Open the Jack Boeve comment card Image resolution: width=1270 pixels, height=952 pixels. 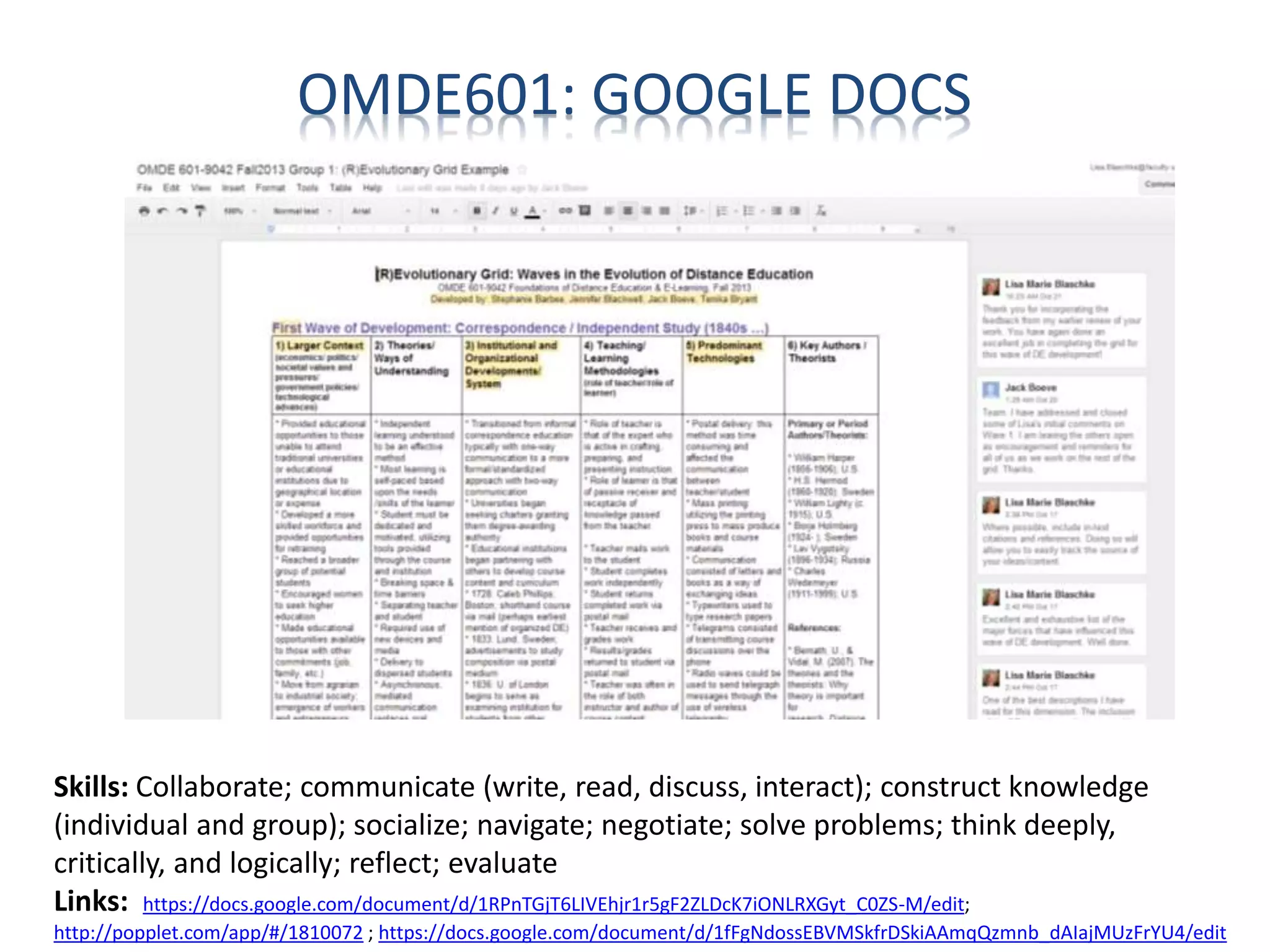pos(1061,429)
